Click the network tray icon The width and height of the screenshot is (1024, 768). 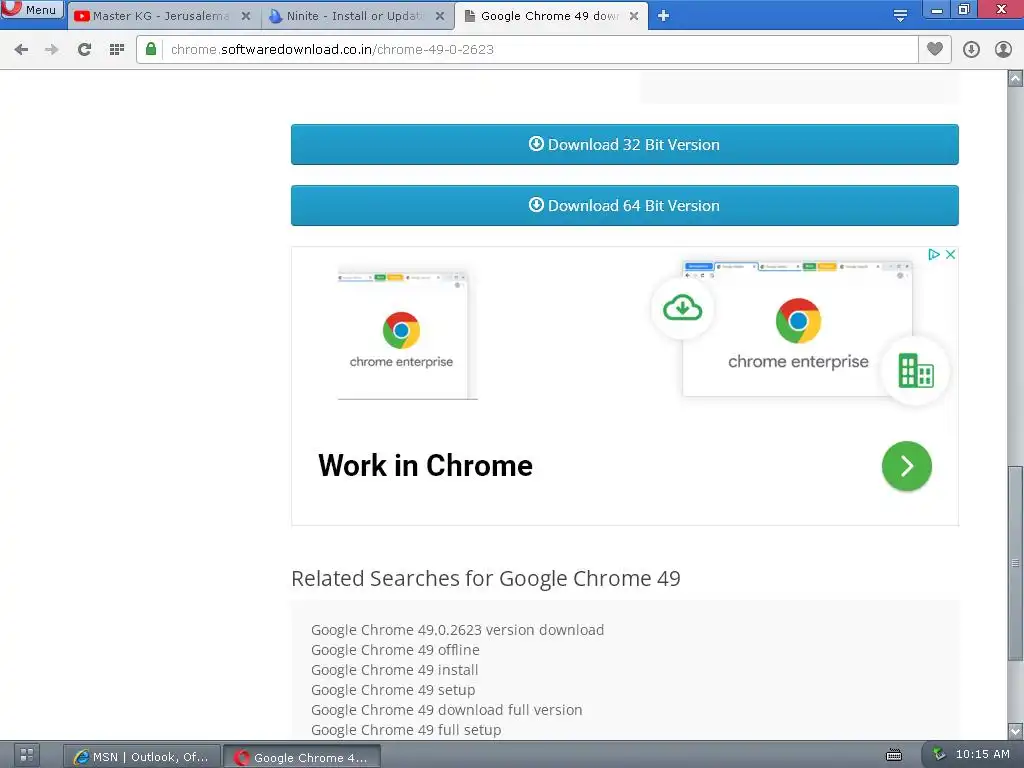click(x=938, y=754)
